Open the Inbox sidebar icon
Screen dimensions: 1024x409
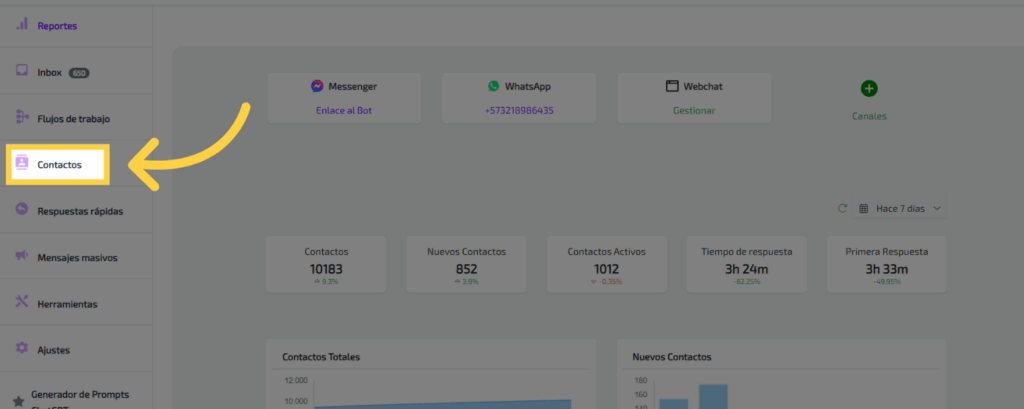click(22, 72)
